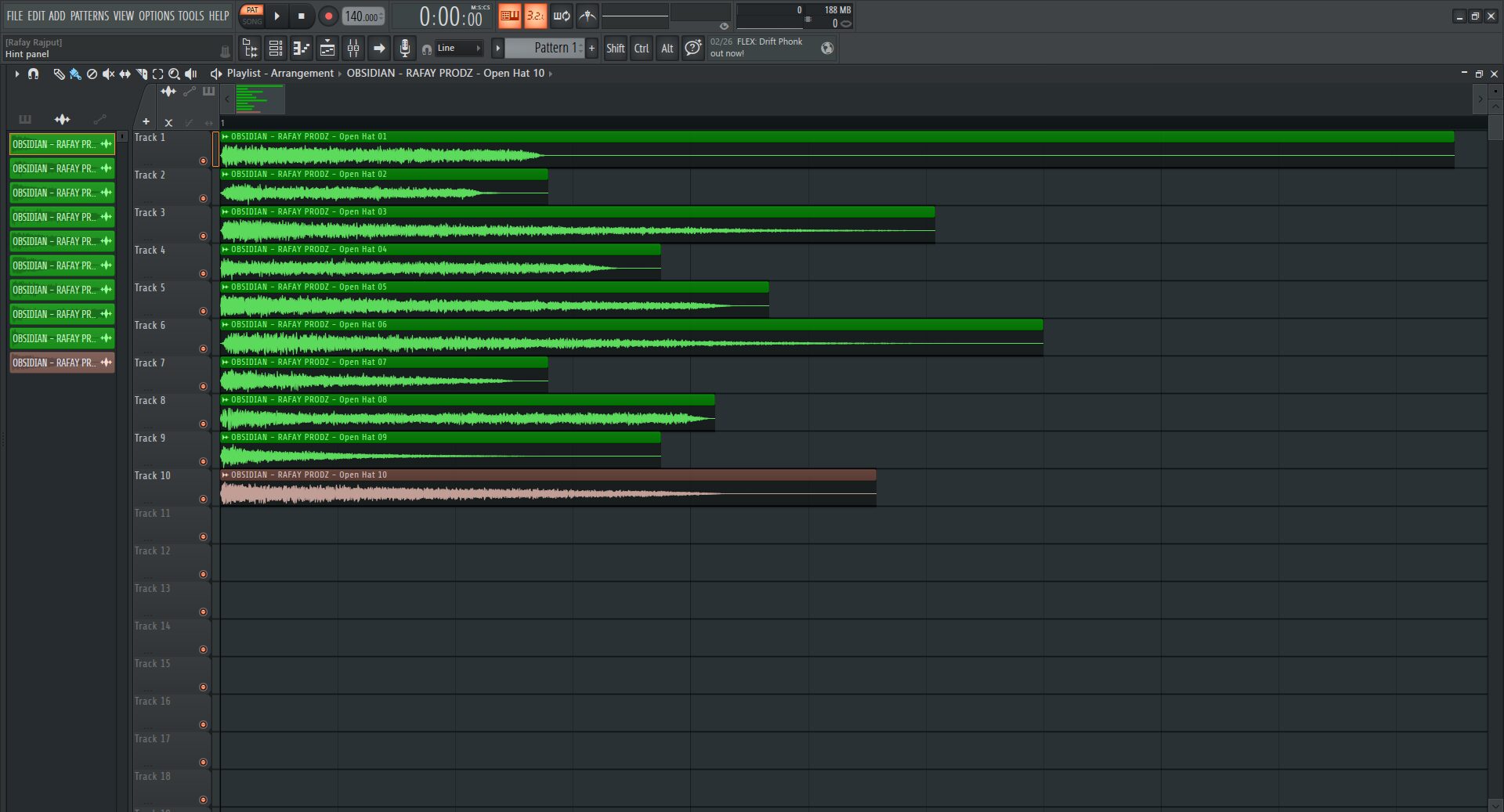
Task: Click the microphone recording icon
Action: pos(404,49)
